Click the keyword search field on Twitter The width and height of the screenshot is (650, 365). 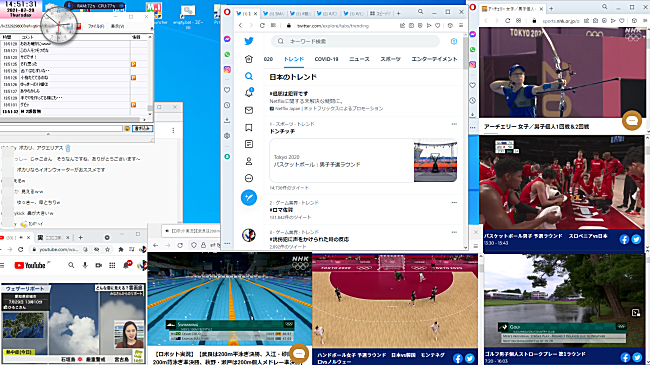click(x=355, y=41)
